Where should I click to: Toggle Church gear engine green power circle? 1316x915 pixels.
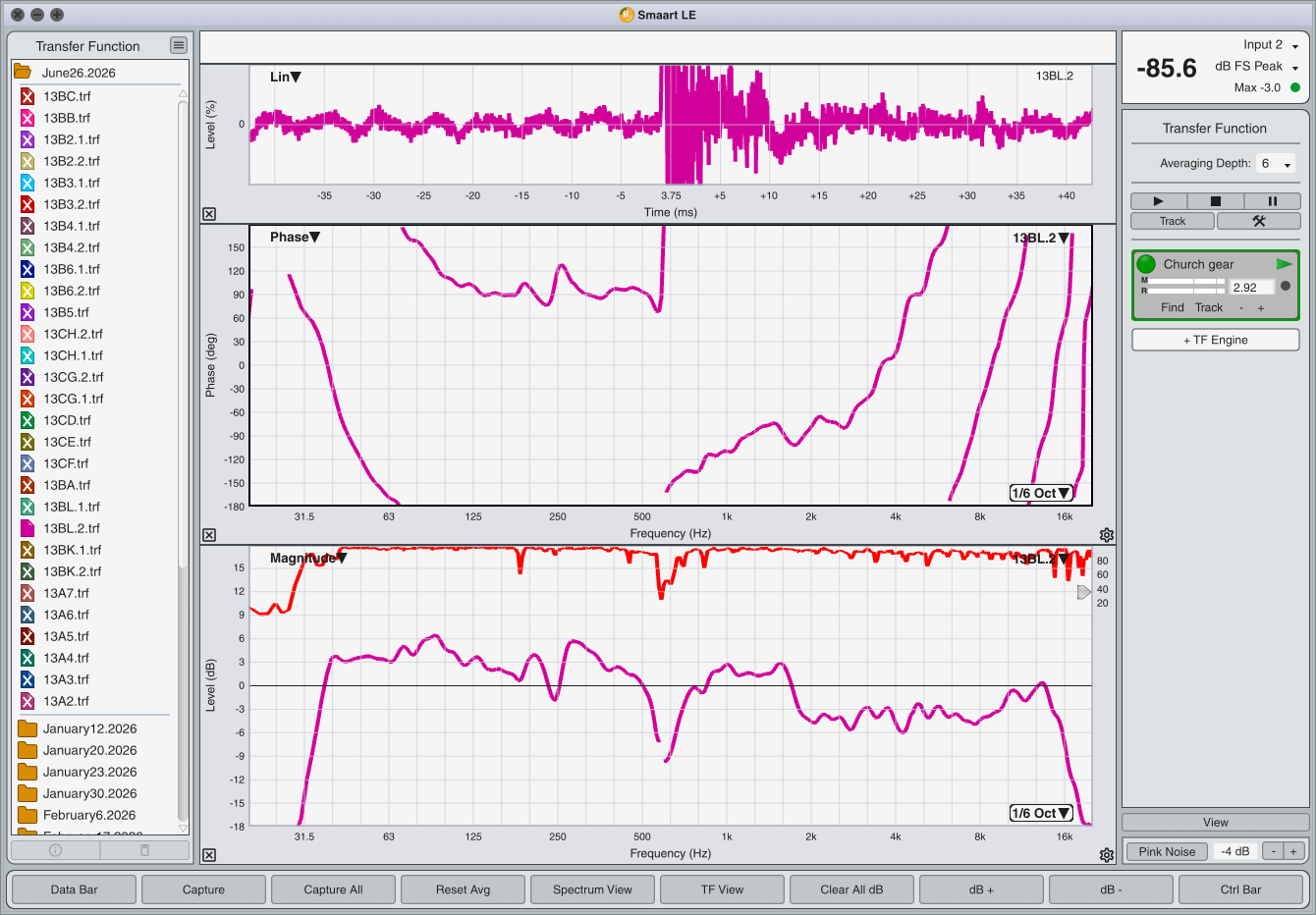click(1146, 264)
